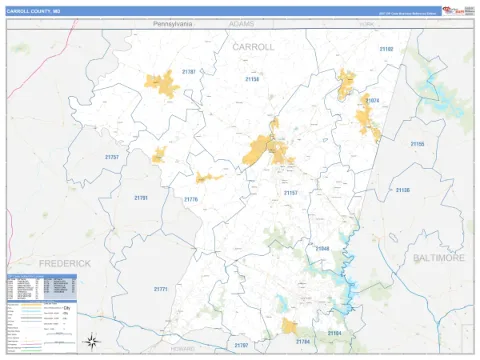Click the large "CARROLL" county name
The width and height of the screenshot is (480, 360).
click(x=253, y=47)
